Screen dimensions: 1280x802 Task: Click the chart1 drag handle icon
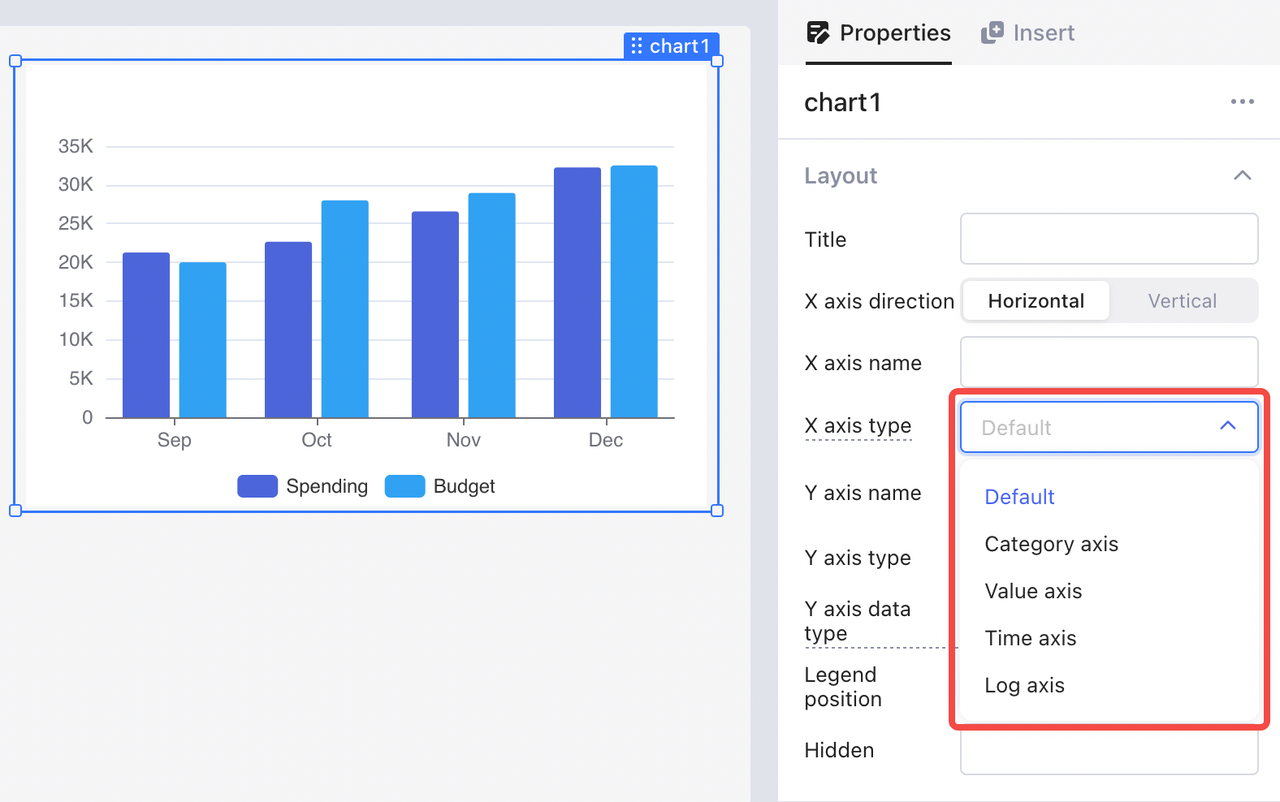point(637,46)
